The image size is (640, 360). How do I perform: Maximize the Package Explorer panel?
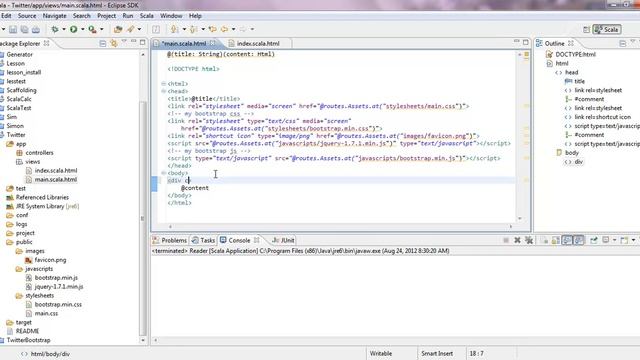coord(142,42)
